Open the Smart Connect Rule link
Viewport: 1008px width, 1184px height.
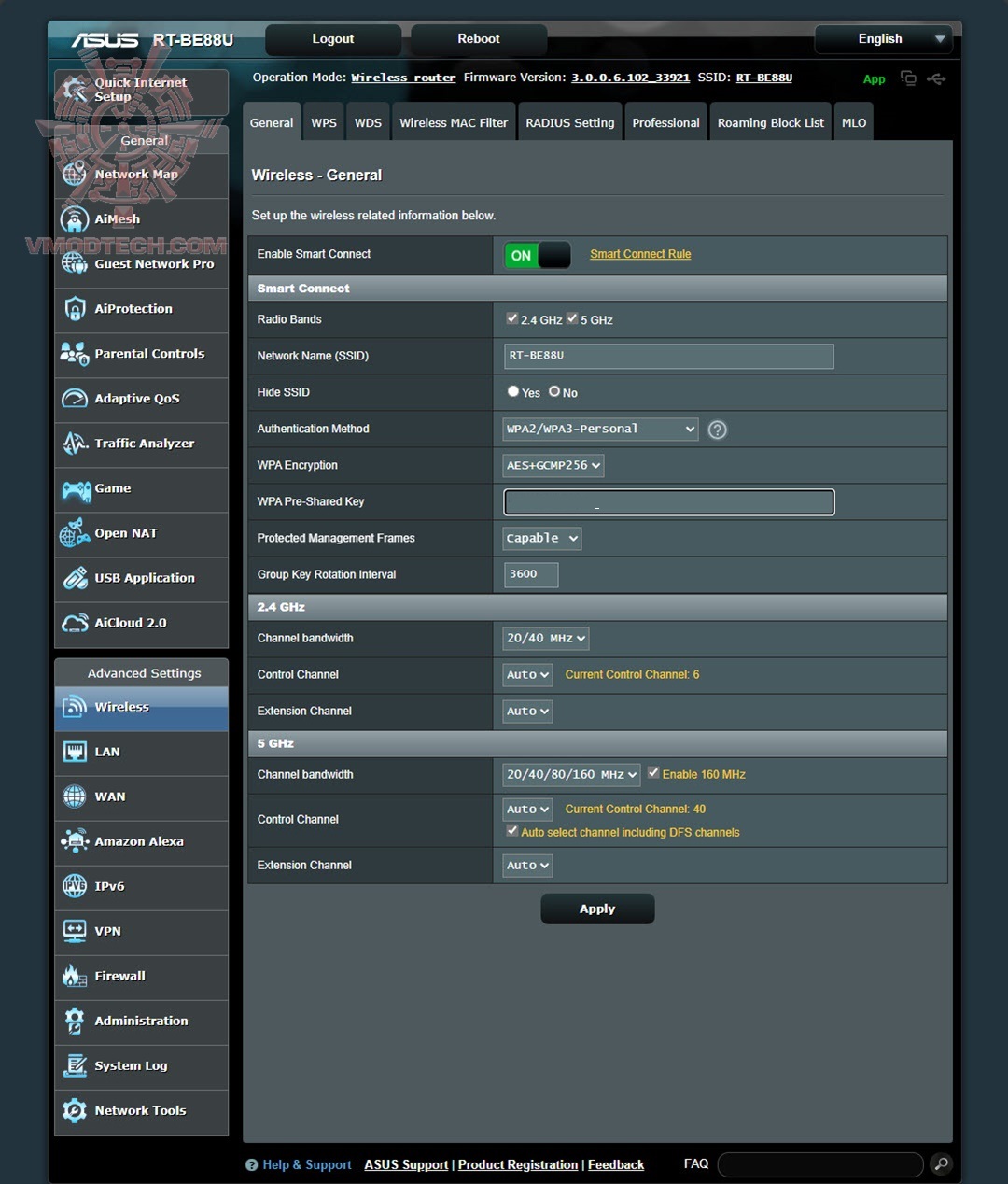tap(640, 254)
